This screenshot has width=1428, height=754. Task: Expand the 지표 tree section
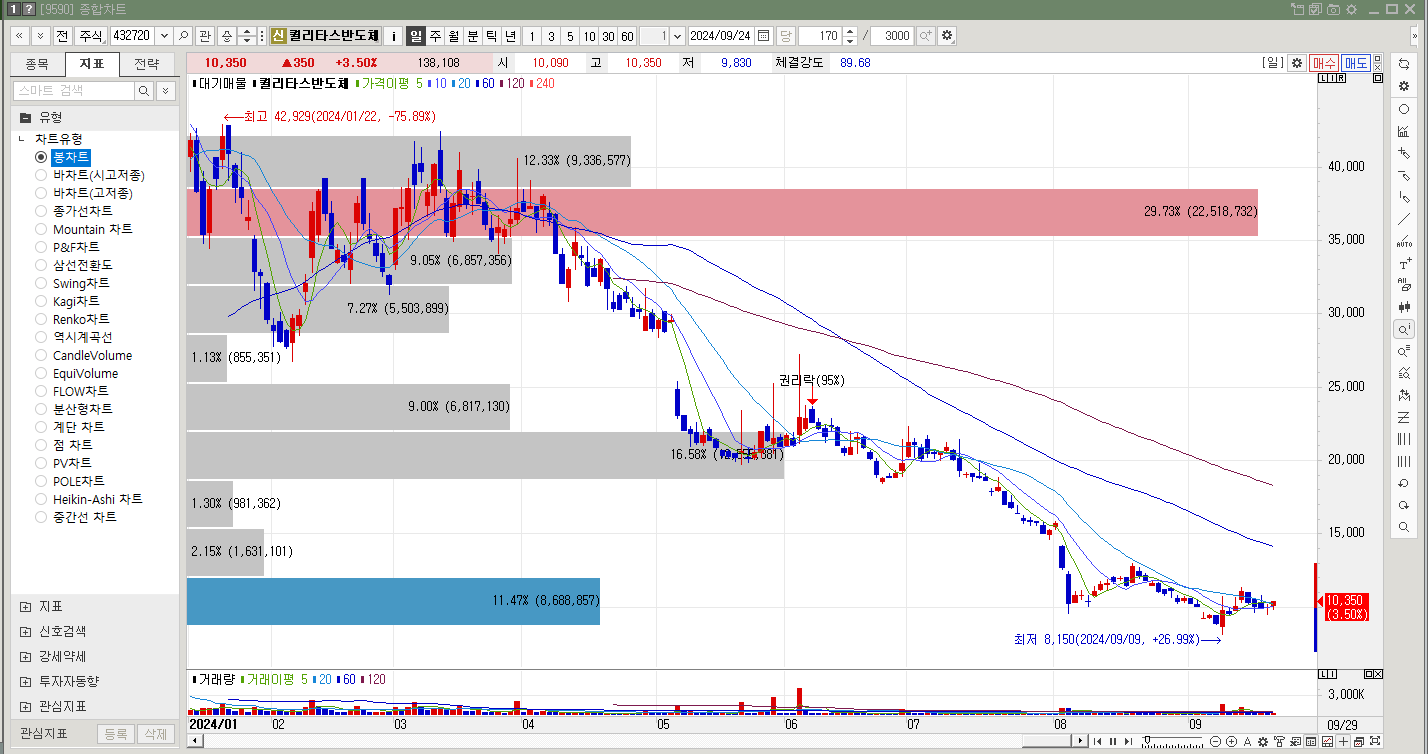(25, 606)
